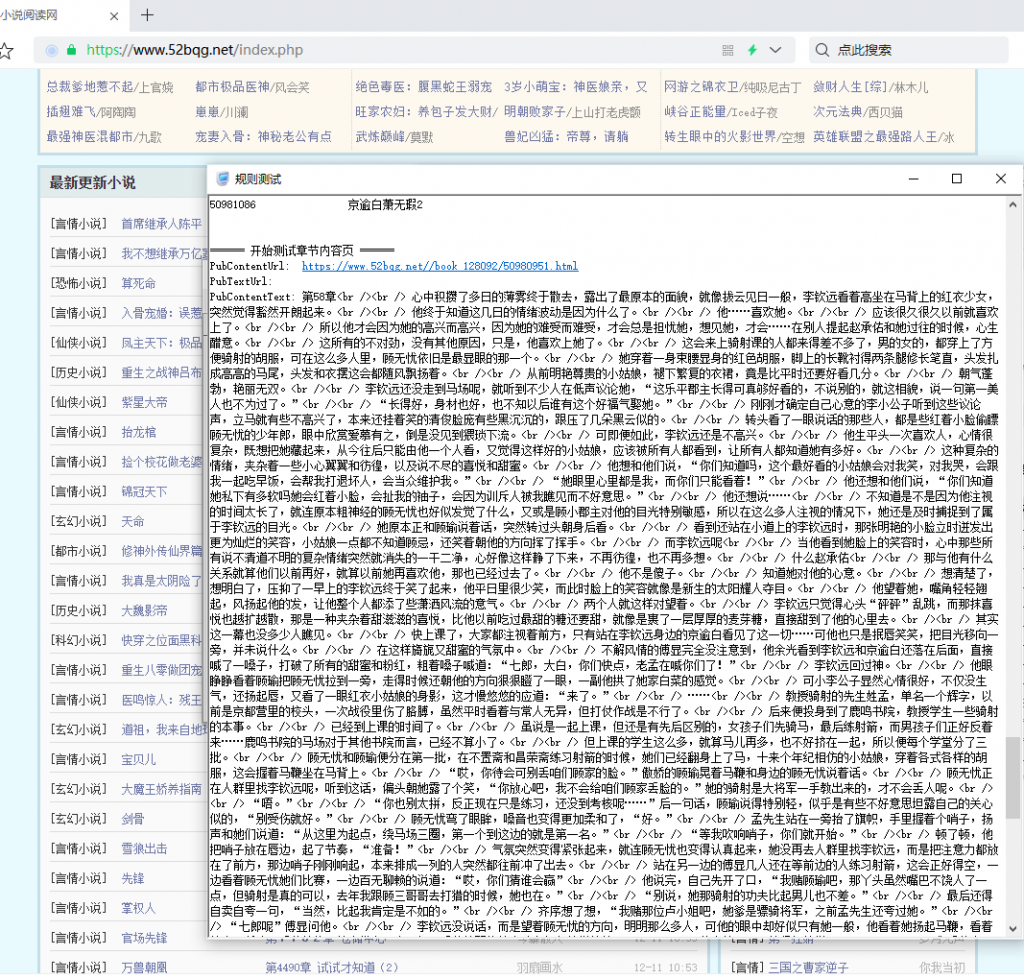Image resolution: width=1024 pixels, height=979 pixels.
Task: Open 首席继承人陈平 in latest updates
Action: [x=162, y=224]
